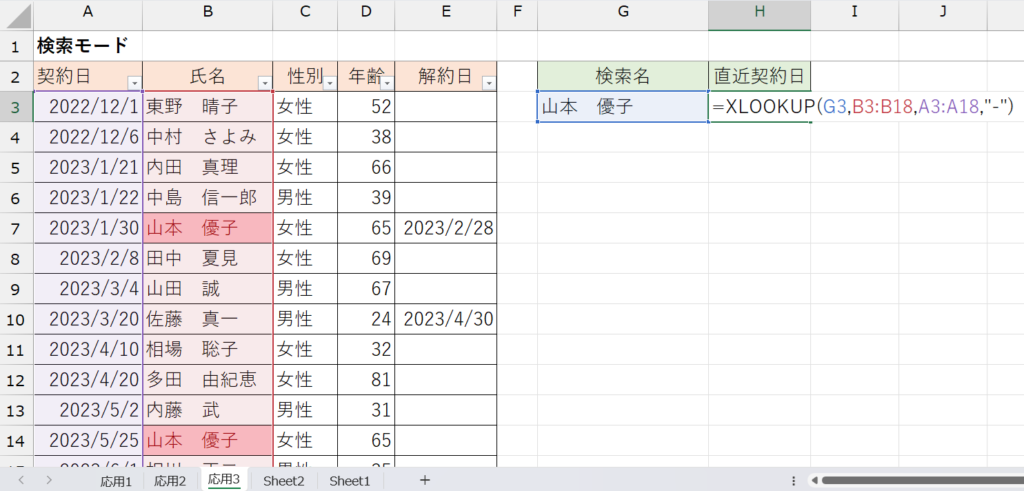Click the 内田 真理 name cell

coord(207,167)
